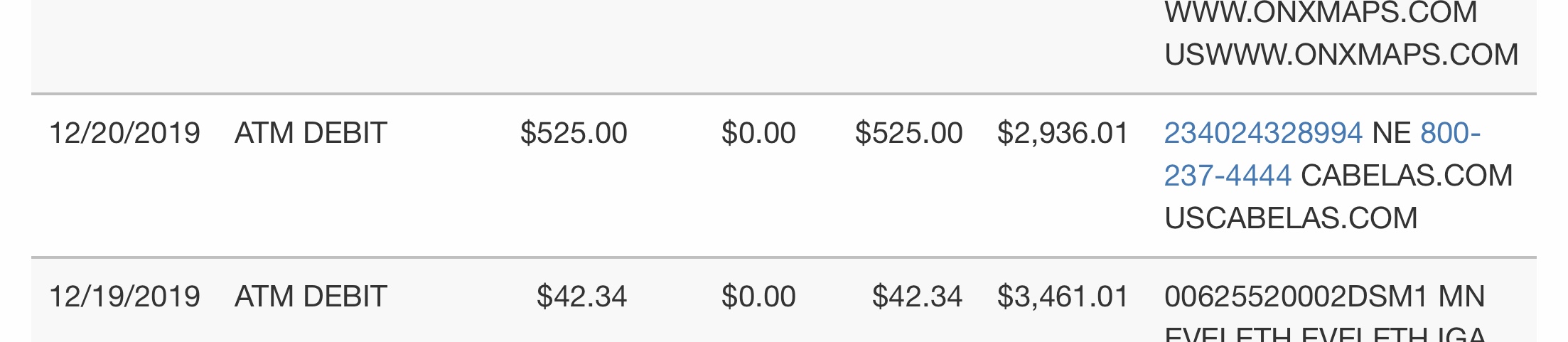Tap the 237-4444 phone link portion
The image size is (1568, 342).
tap(1228, 176)
